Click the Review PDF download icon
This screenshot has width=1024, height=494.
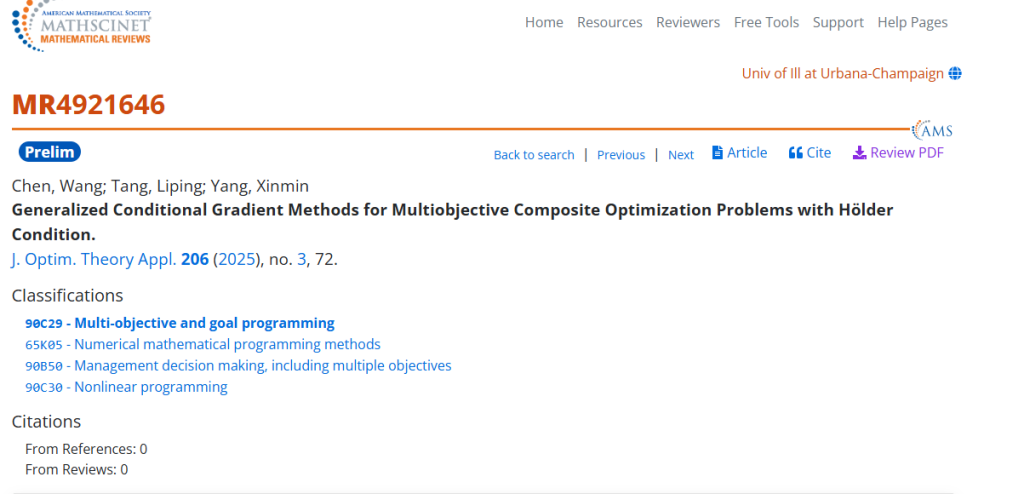(859, 153)
